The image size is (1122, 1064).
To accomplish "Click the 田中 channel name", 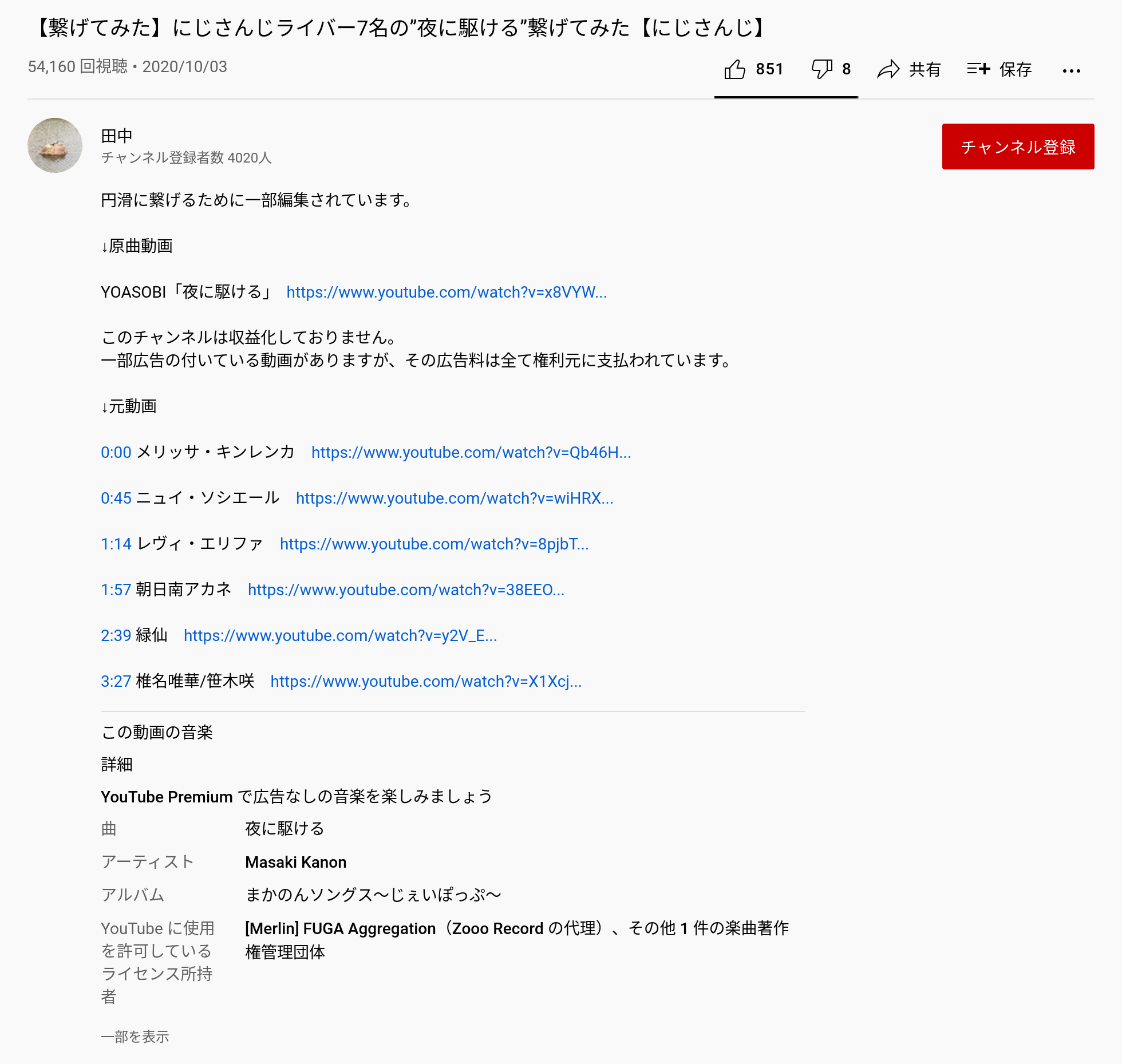I will coord(117,136).
